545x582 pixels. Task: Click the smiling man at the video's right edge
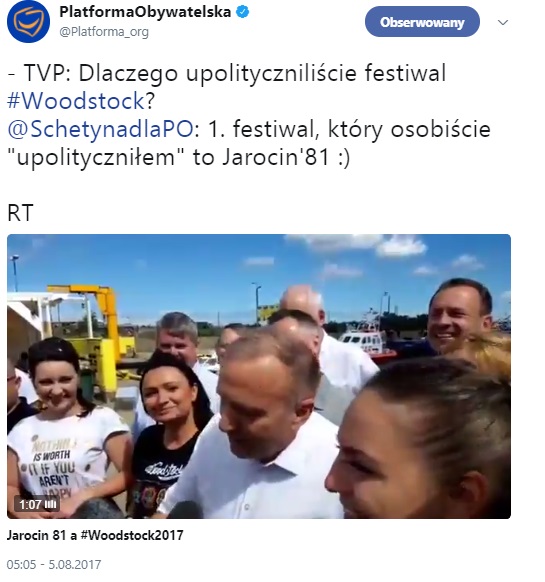(x=458, y=315)
